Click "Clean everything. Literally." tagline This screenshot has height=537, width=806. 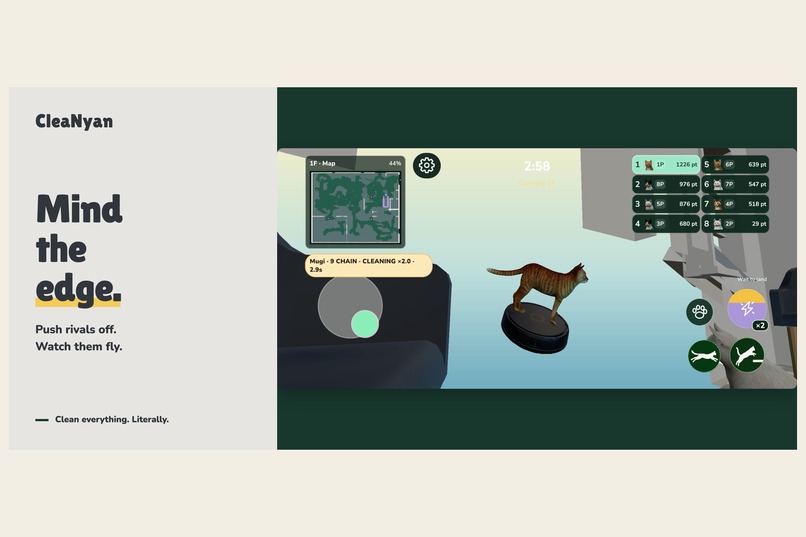click(x=112, y=419)
